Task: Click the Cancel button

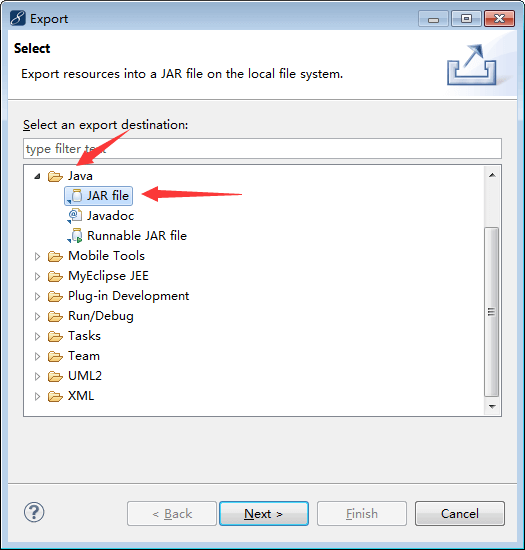Action: click(459, 514)
